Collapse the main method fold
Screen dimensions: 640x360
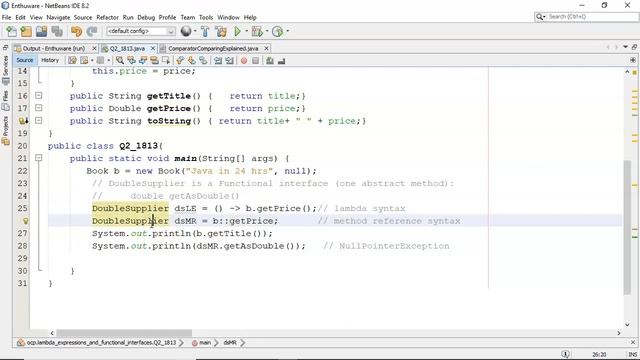38,158
